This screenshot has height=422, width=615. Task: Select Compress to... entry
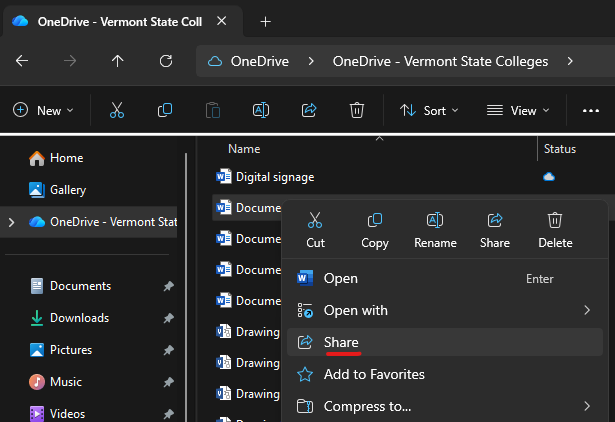pyautogui.click(x=445, y=406)
